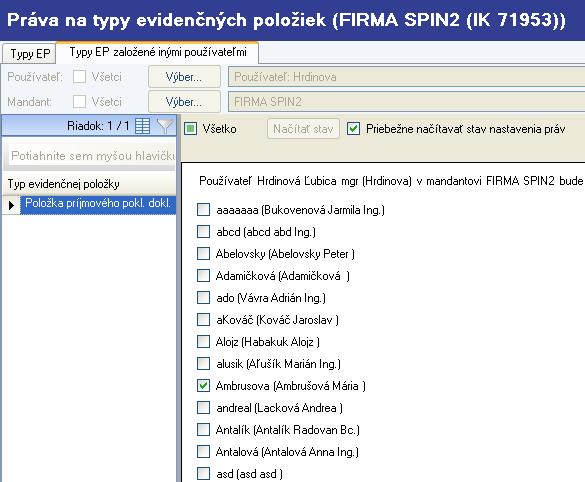This screenshot has height=482, width=585.
Task: Check aaaaaaa (Bukovenová Jarmila Ing.)
Action: click(x=203, y=210)
